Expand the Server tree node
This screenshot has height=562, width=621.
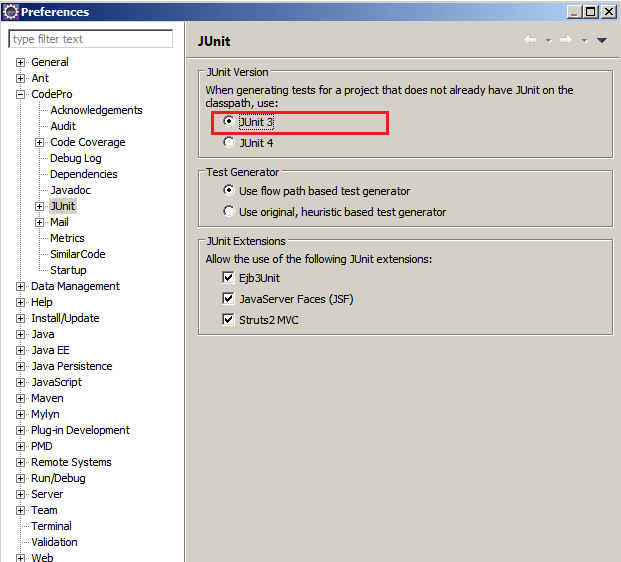(x=20, y=495)
